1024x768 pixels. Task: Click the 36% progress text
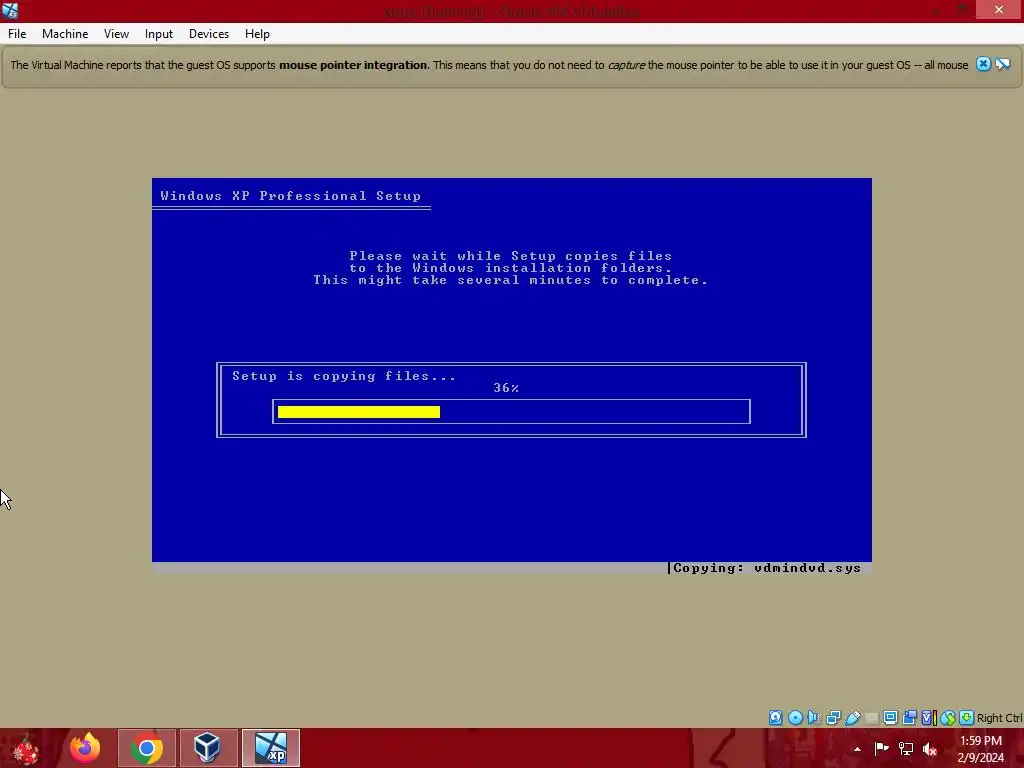coord(506,388)
